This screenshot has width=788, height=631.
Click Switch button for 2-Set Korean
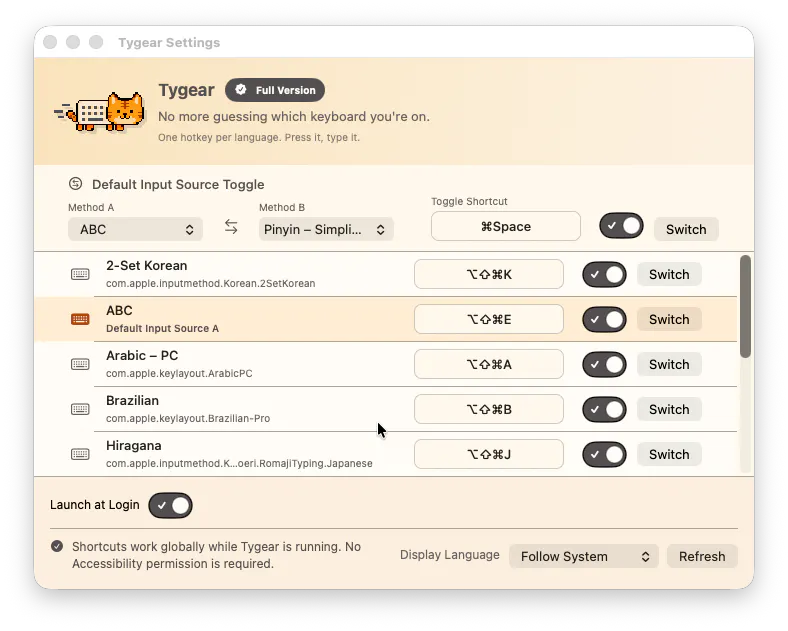click(x=669, y=274)
